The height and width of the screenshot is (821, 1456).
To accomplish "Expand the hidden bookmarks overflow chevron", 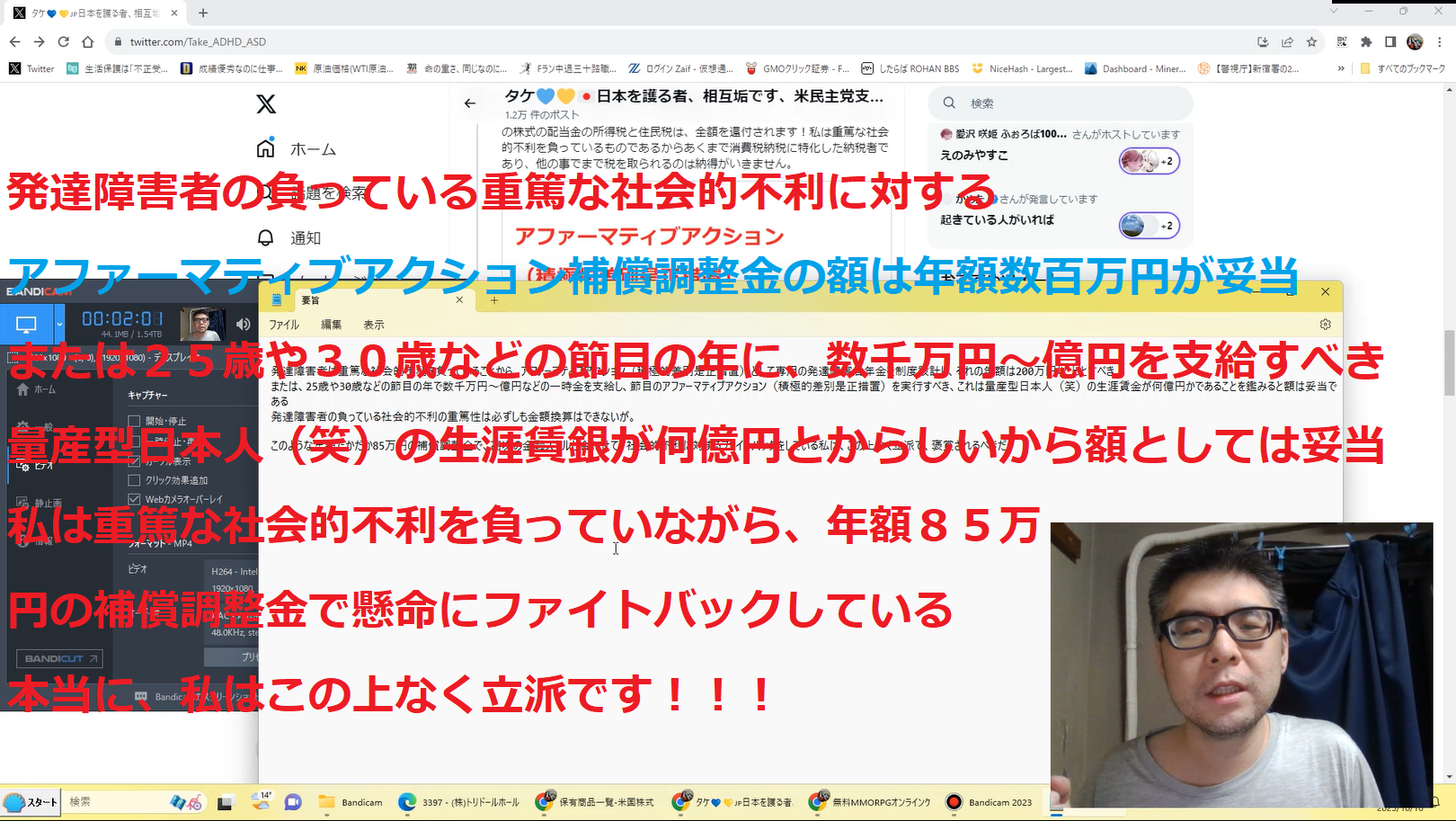I will pos(1341,68).
